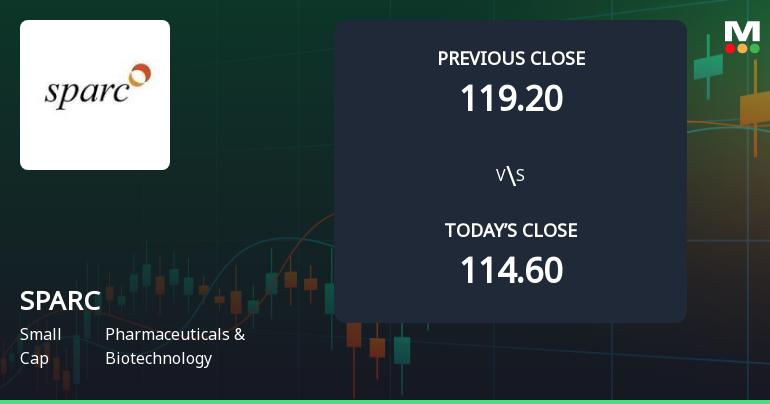Screen dimensions: 770x404
Task: Click the green candlestick beneath the price card
Action: tap(401, 349)
